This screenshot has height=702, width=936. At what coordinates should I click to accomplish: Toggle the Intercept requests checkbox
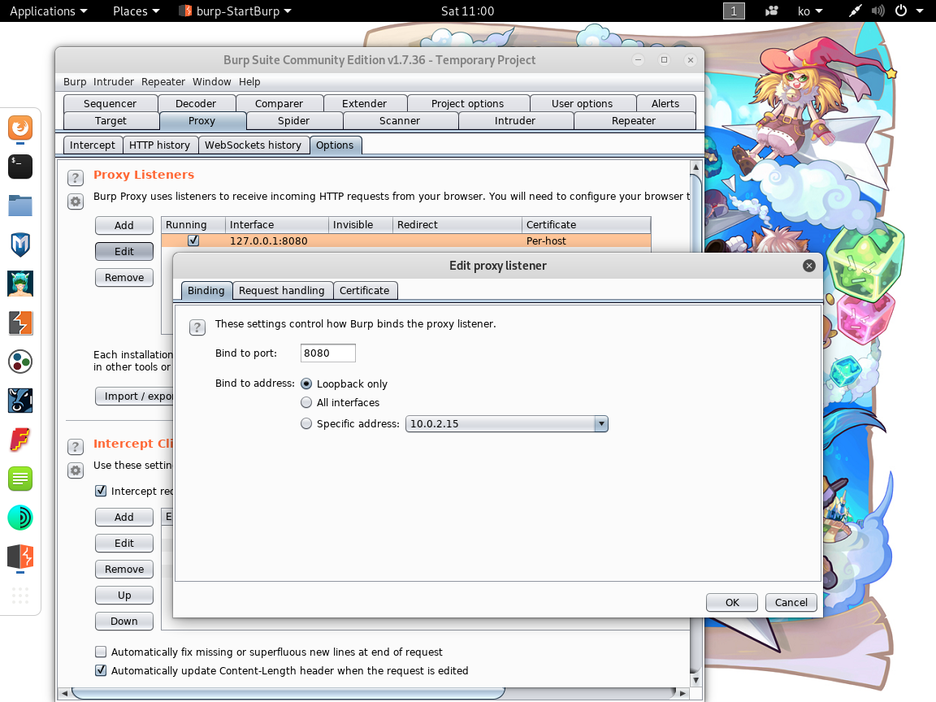pyautogui.click(x=101, y=491)
